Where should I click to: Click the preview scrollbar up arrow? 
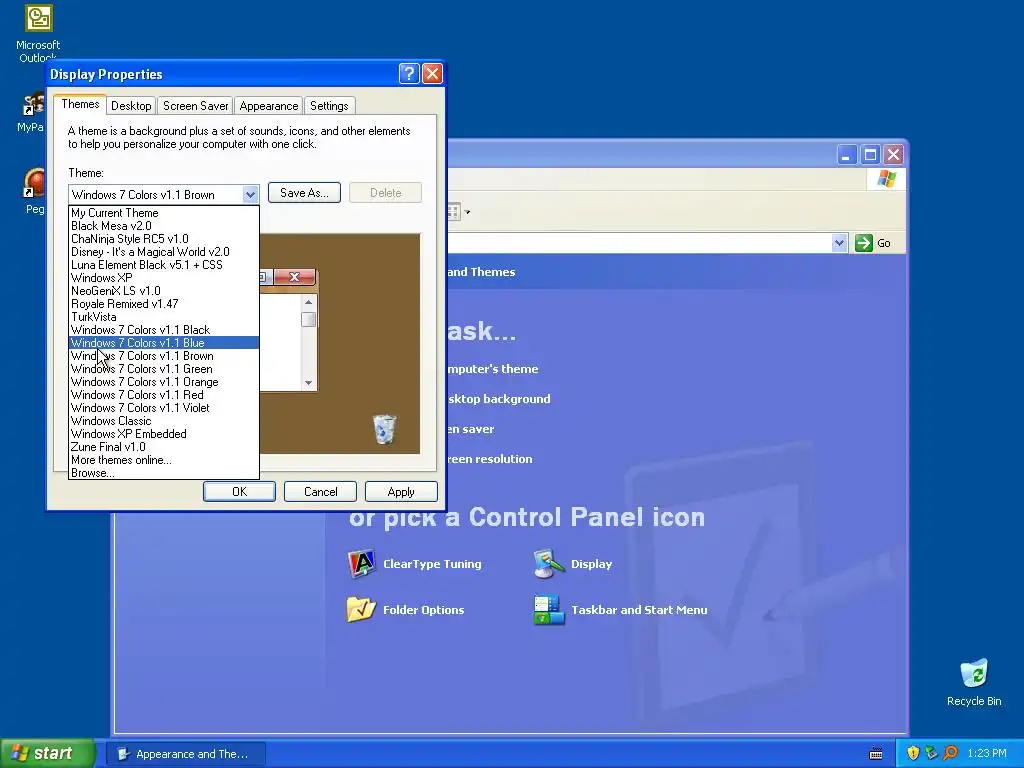pyautogui.click(x=308, y=302)
